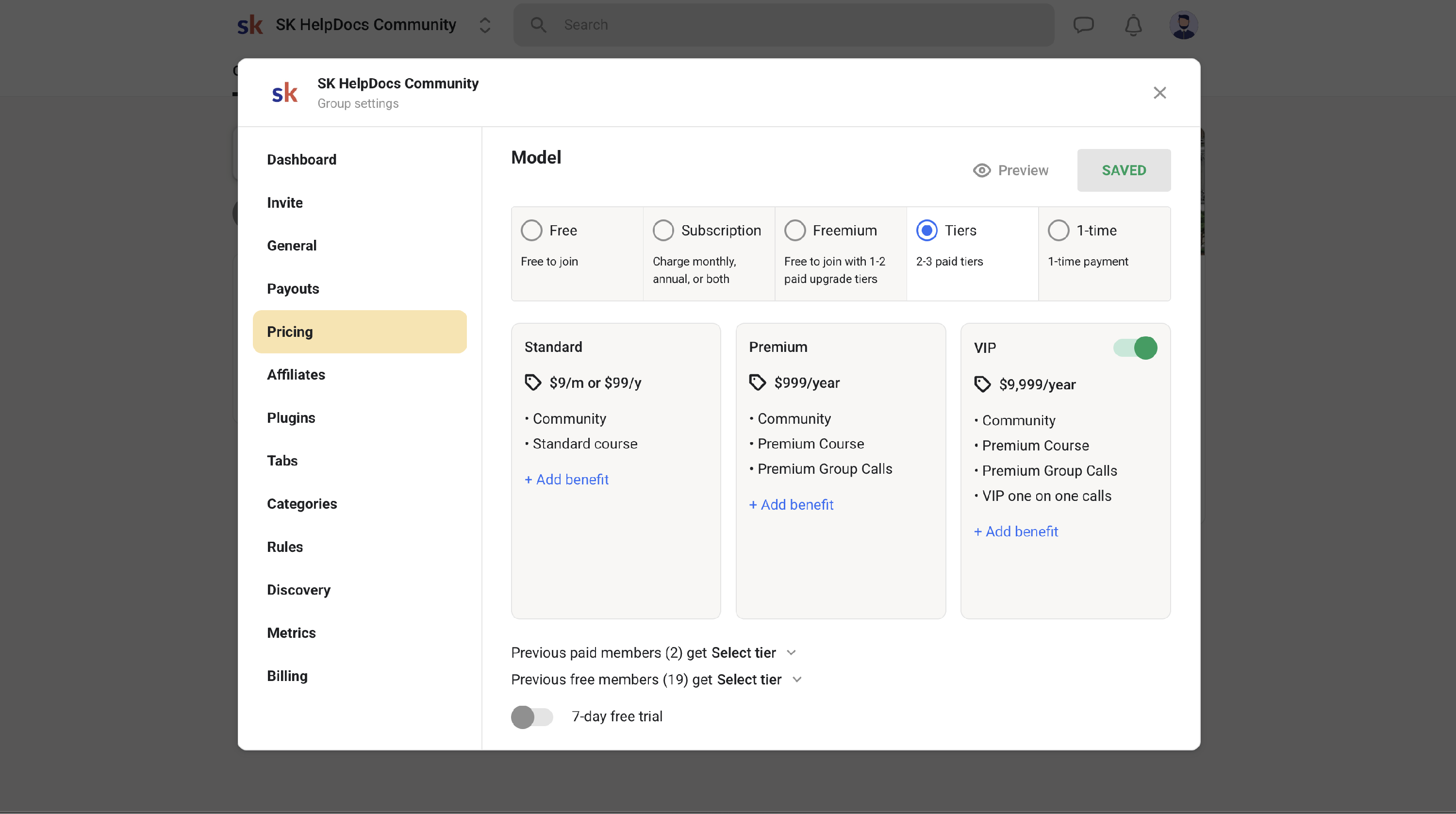Image resolution: width=1456 pixels, height=814 pixels.
Task: Select the Freemium pricing model
Action: [x=794, y=231]
